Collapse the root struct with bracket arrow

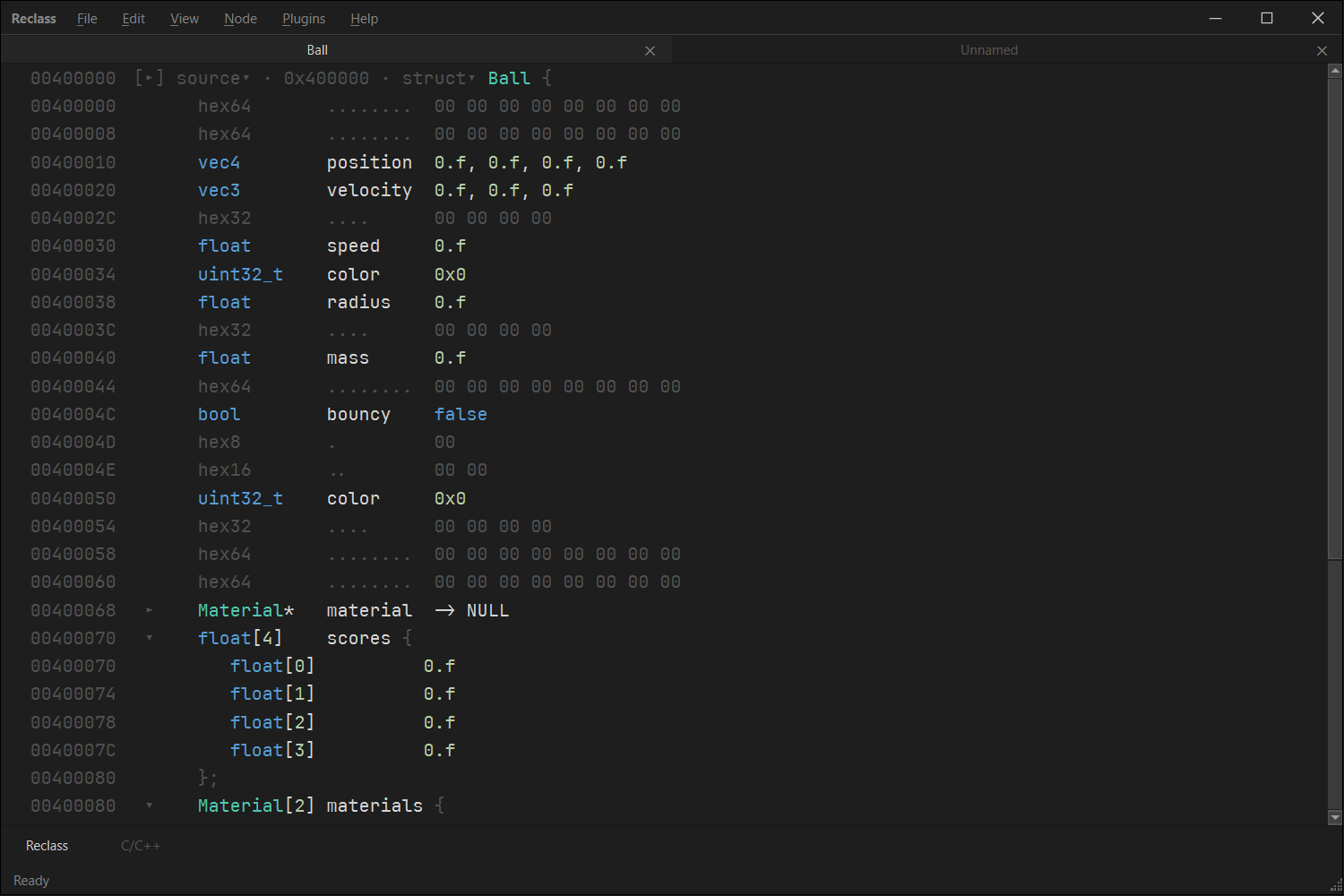pyautogui.click(x=150, y=78)
